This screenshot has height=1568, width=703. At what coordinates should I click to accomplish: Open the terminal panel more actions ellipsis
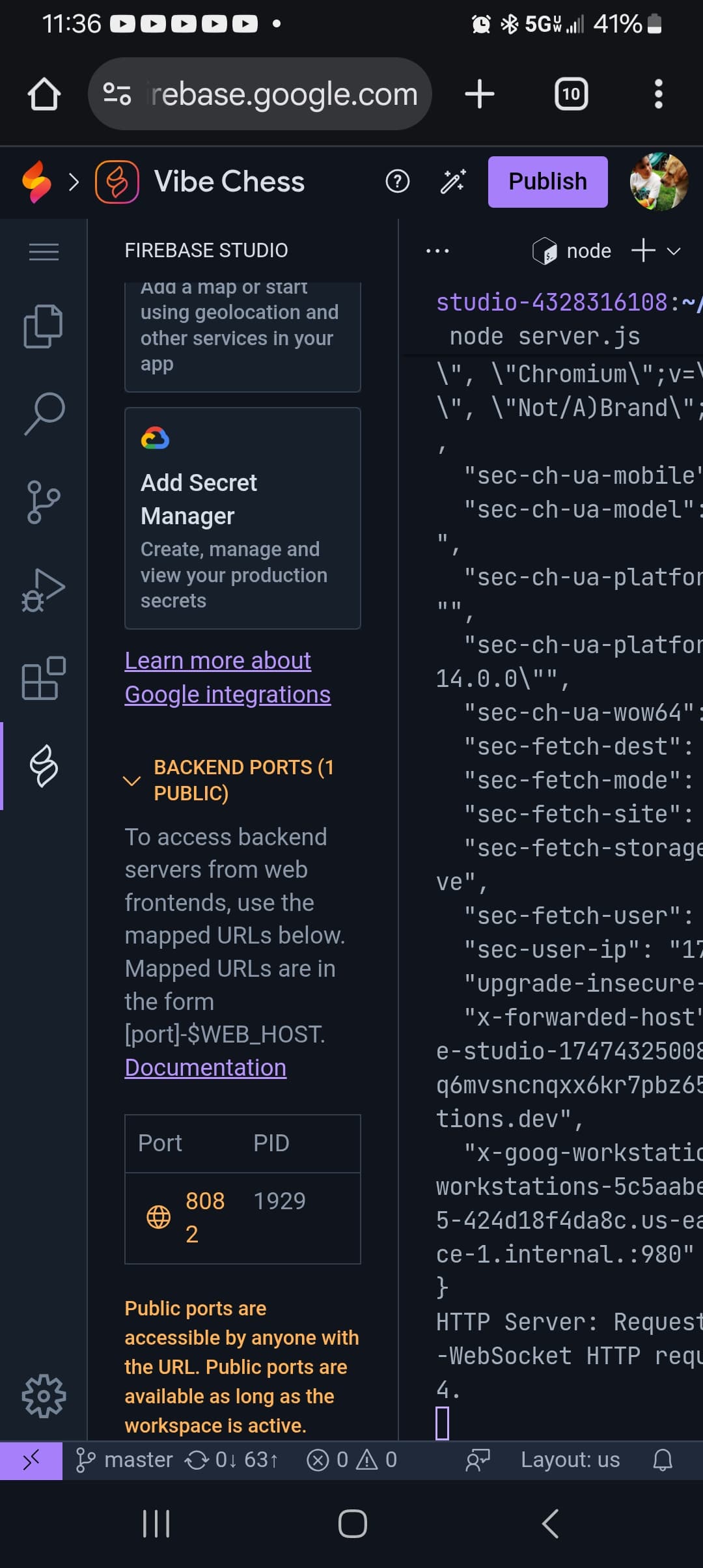[437, 251]
